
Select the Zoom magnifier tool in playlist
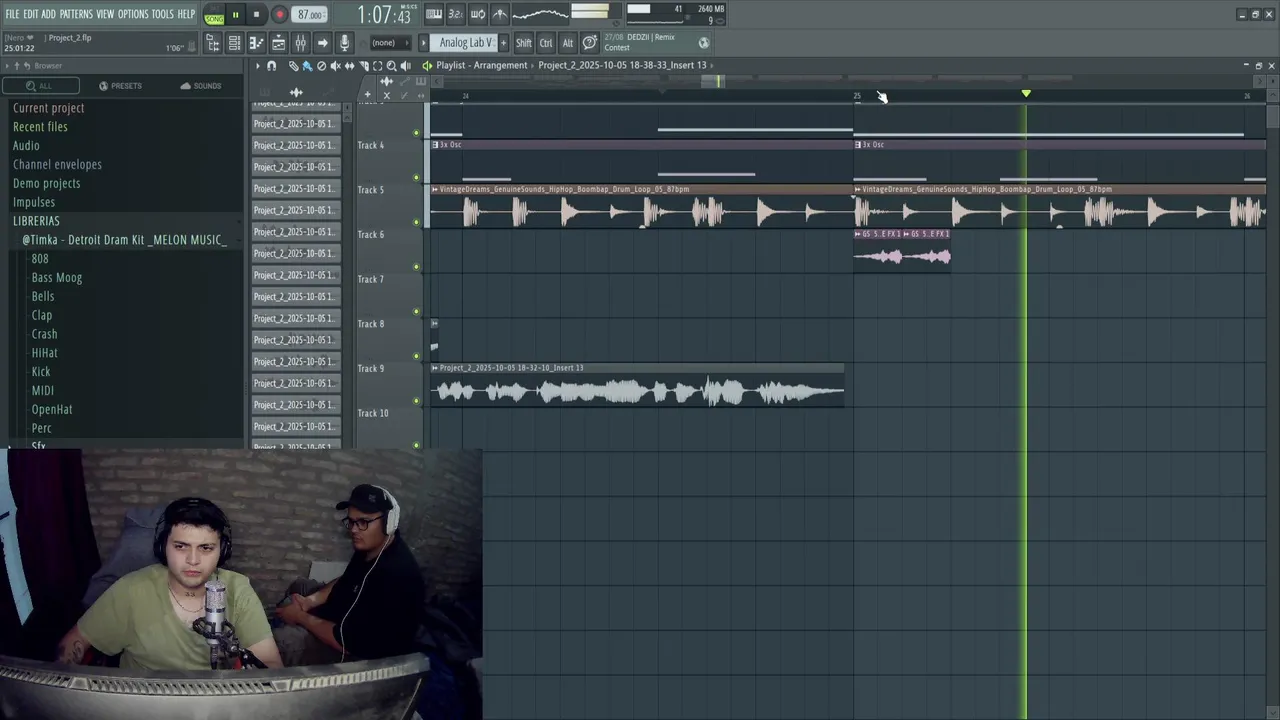[391, 66]
